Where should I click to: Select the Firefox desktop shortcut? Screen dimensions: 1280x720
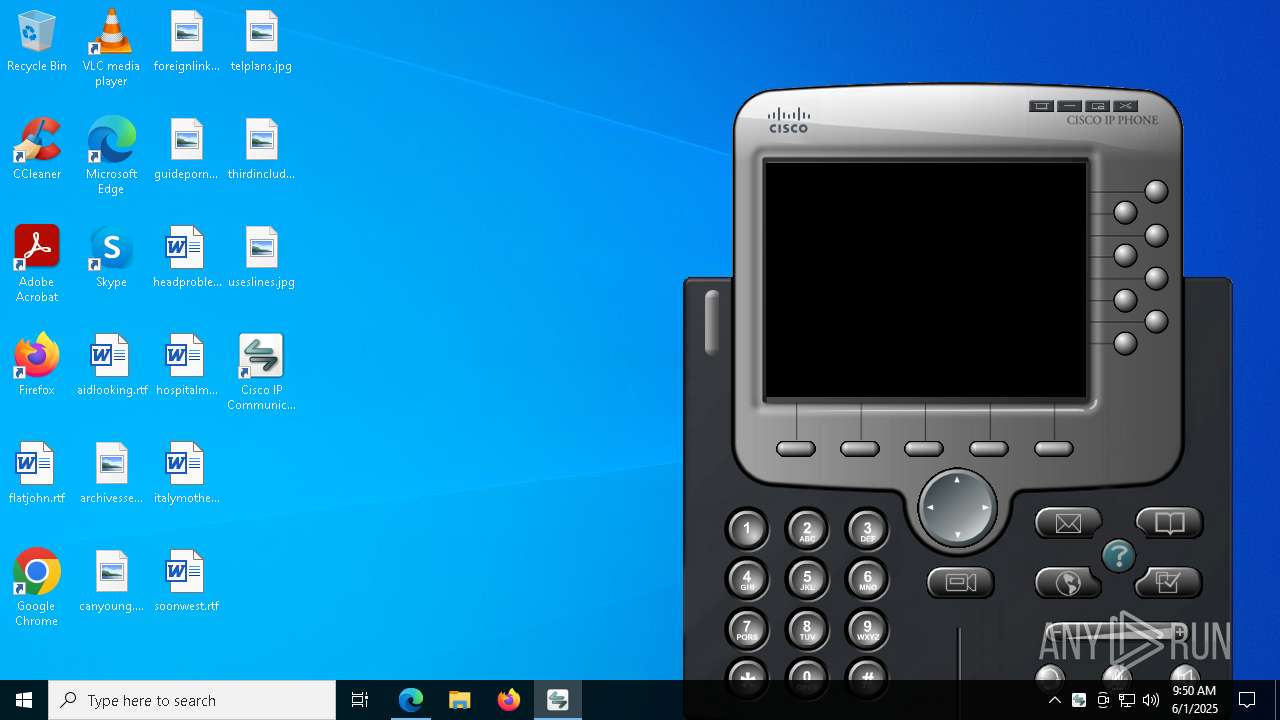pyautogui.click(x=37, y=366)
